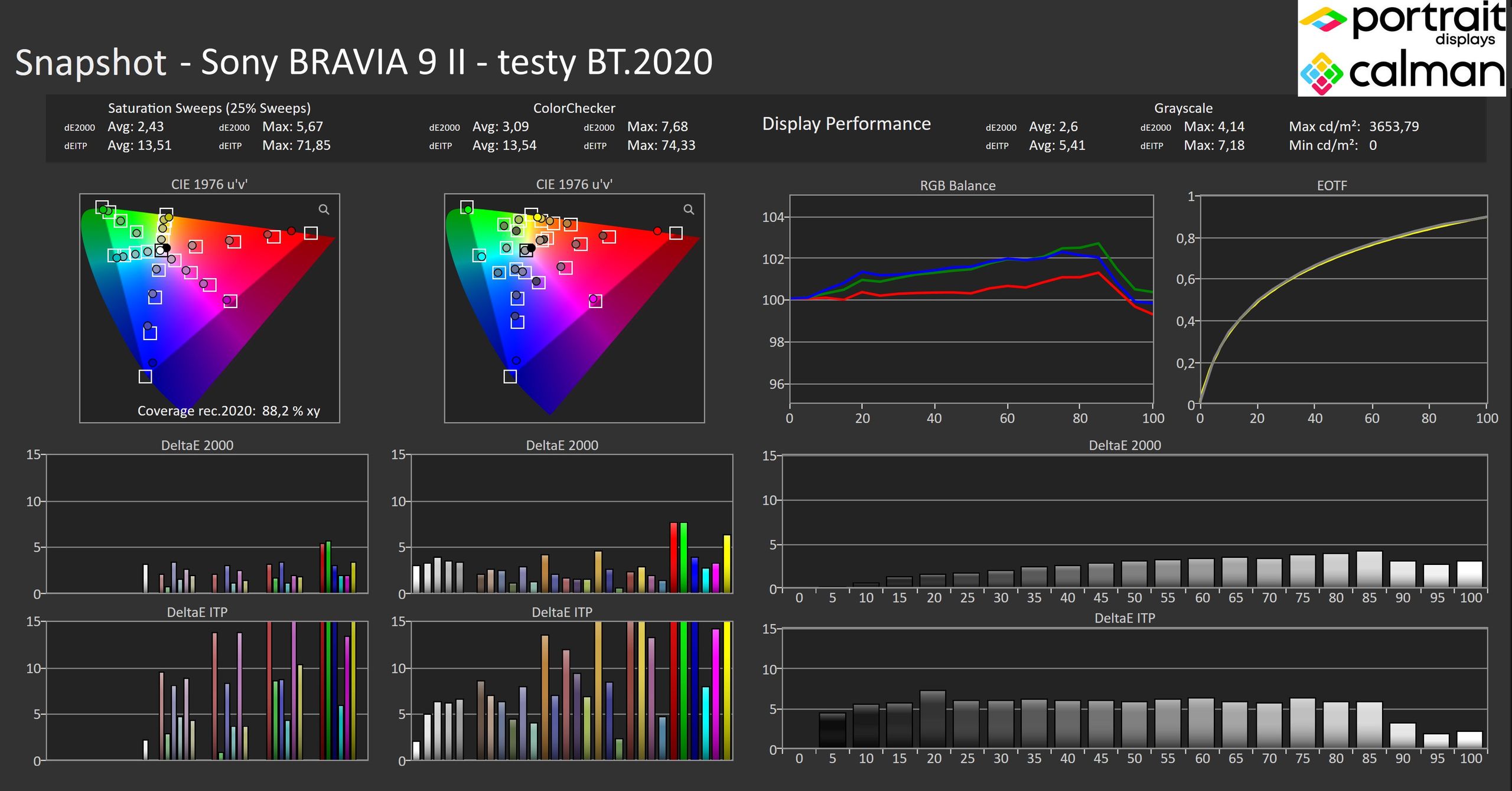Click the Saturation Sweeps DeltaE ITP chart title
Image resolution: width=1512 pixels, height=791 pixels.
197,612
